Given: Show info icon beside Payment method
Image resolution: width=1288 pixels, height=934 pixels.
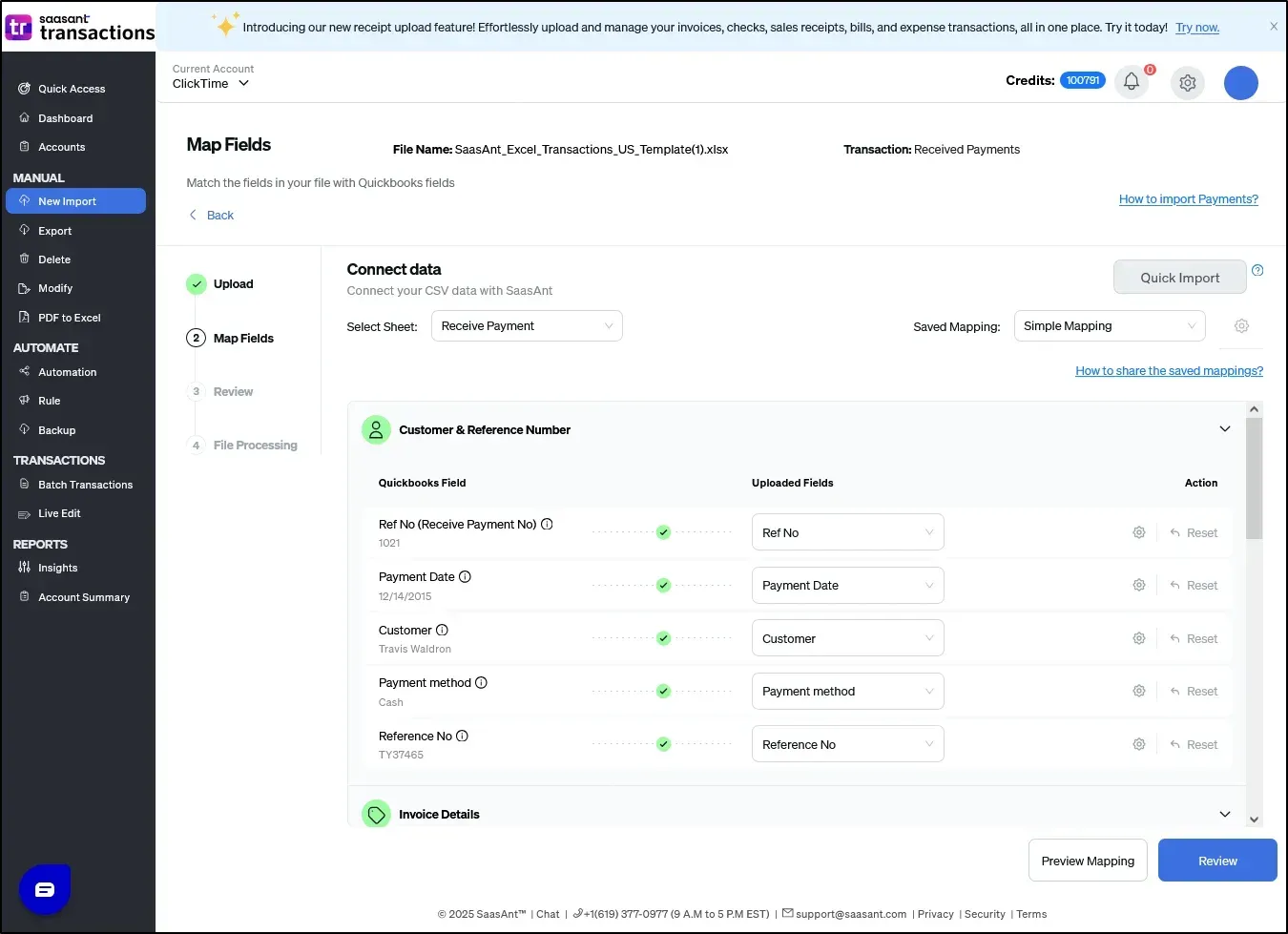Looking at the screenshot, I should (481, 682).
